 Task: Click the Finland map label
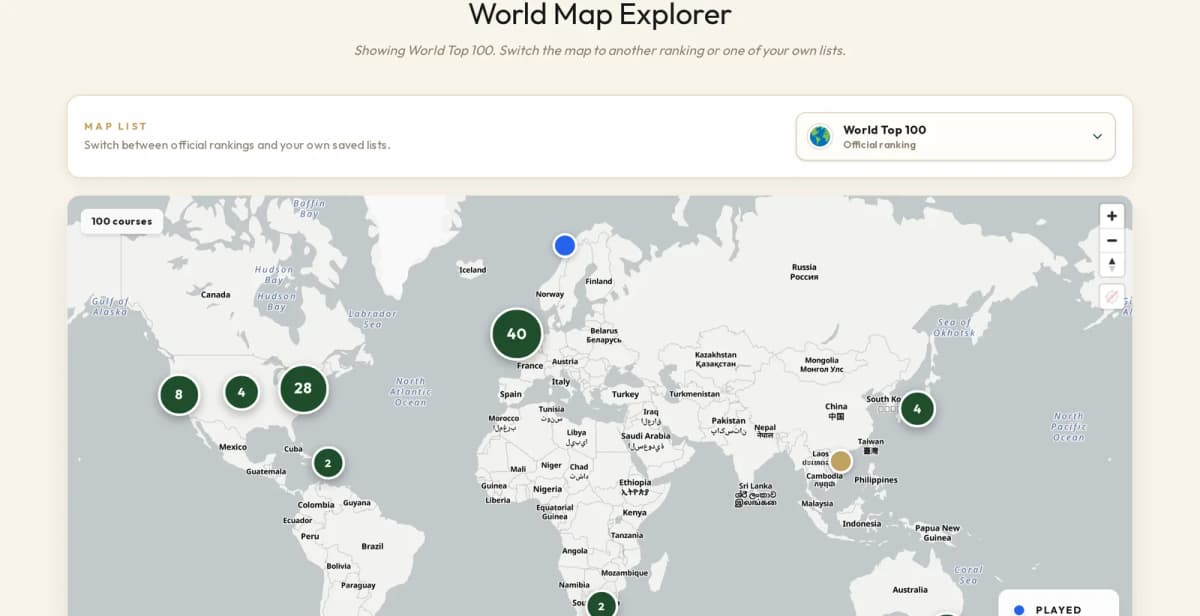click(x=599, y=281)
